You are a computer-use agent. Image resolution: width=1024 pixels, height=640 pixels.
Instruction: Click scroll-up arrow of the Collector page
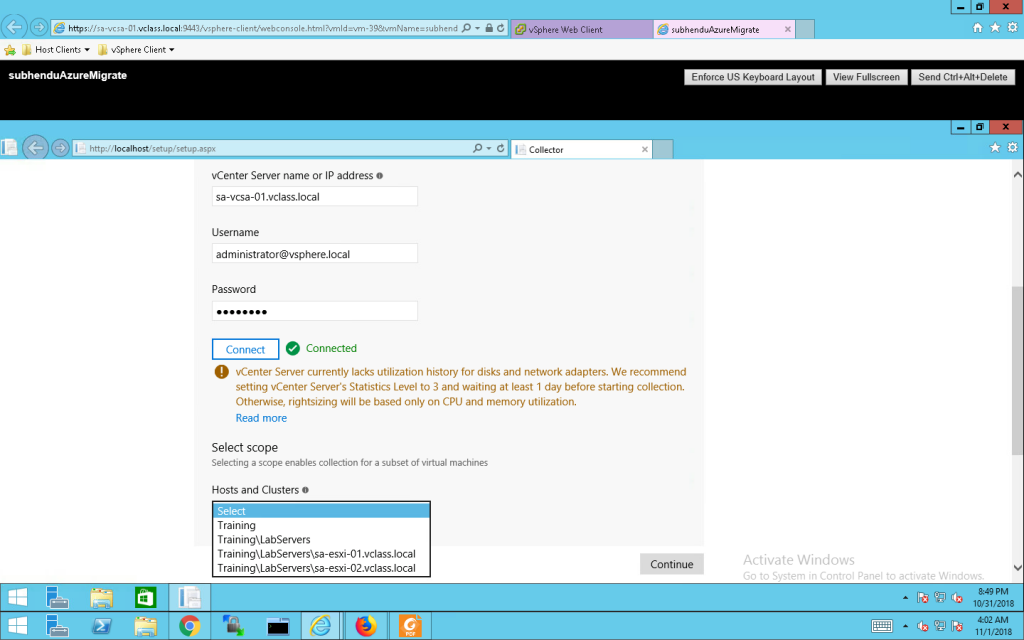coord(1017,174)
